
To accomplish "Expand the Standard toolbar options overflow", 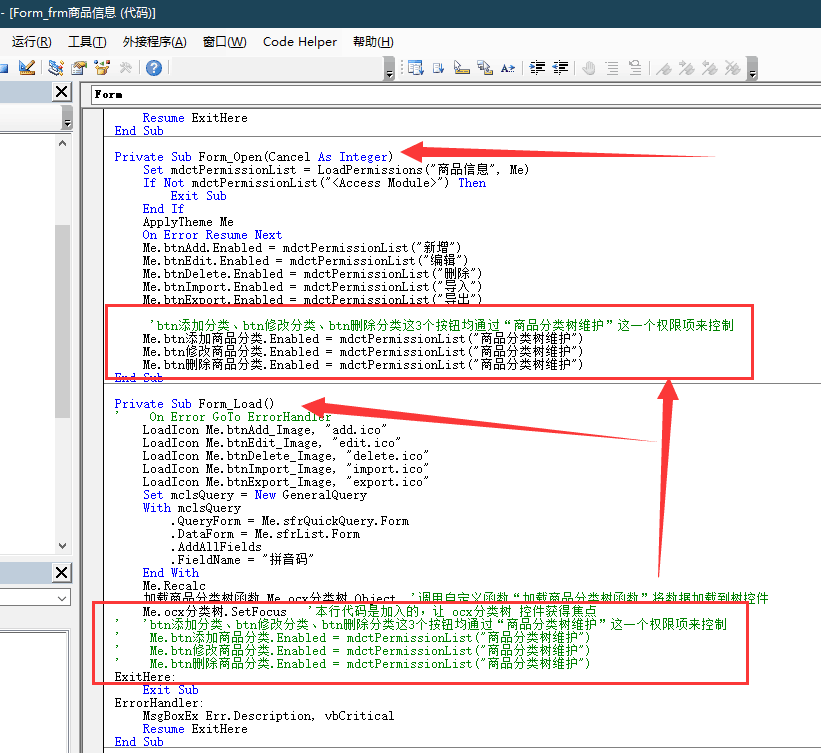I will click(x=389, y=68).
